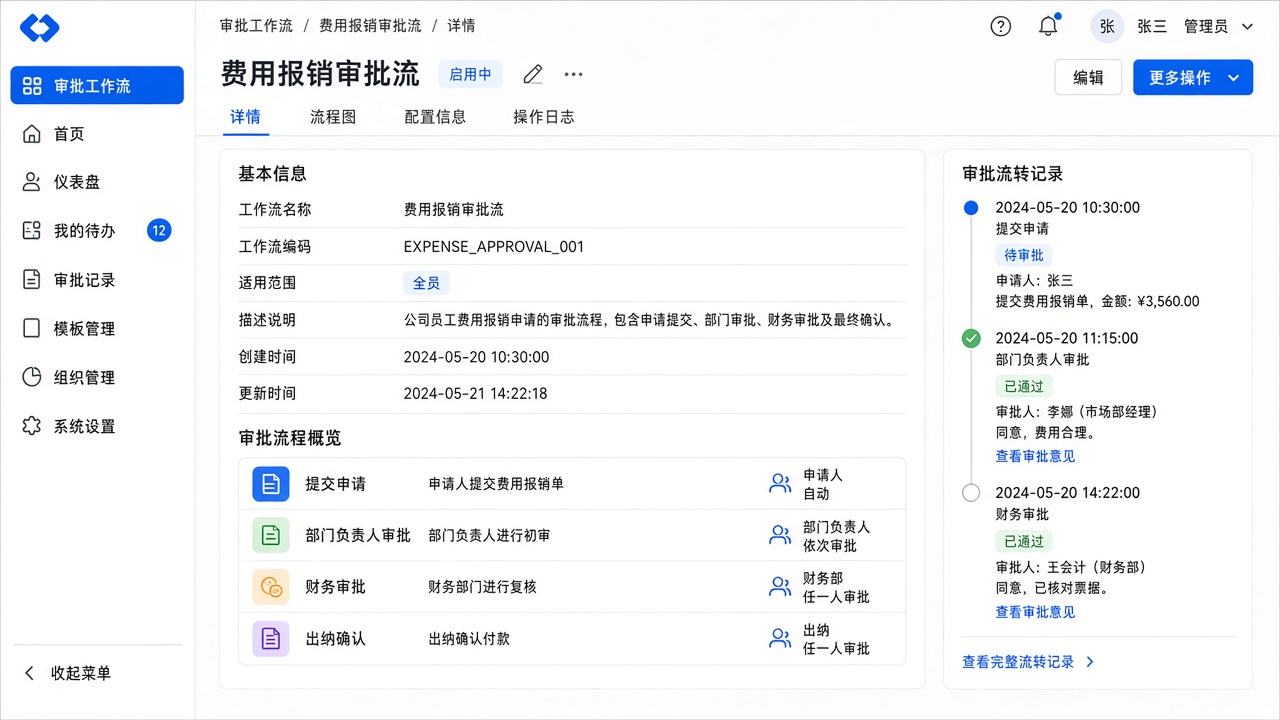This screenshot has height=720, width=1280.
Task: Open the notifications bell
Action: [x=1048, y=27]
